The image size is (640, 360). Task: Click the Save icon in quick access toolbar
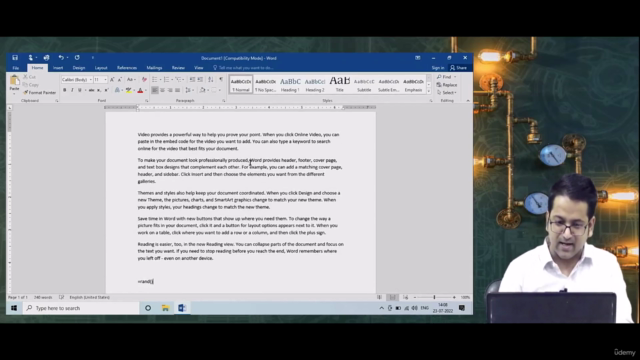(15, 58)
